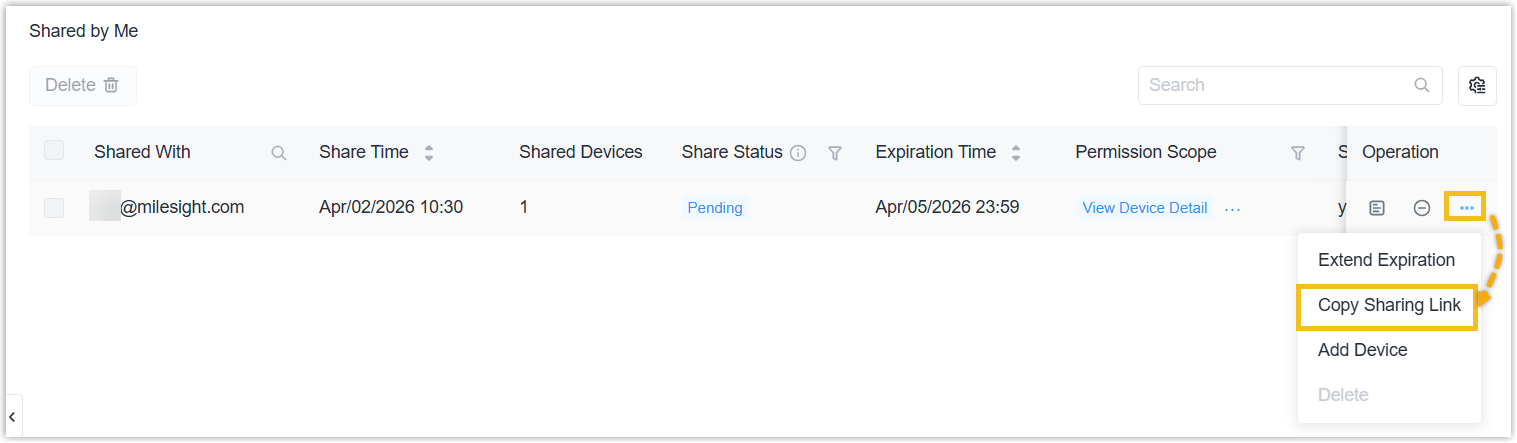The width and height of the screenshot is (1517, 443).
Task: Sort by Expiration Time arrows
Action: tap(1016, 153)
